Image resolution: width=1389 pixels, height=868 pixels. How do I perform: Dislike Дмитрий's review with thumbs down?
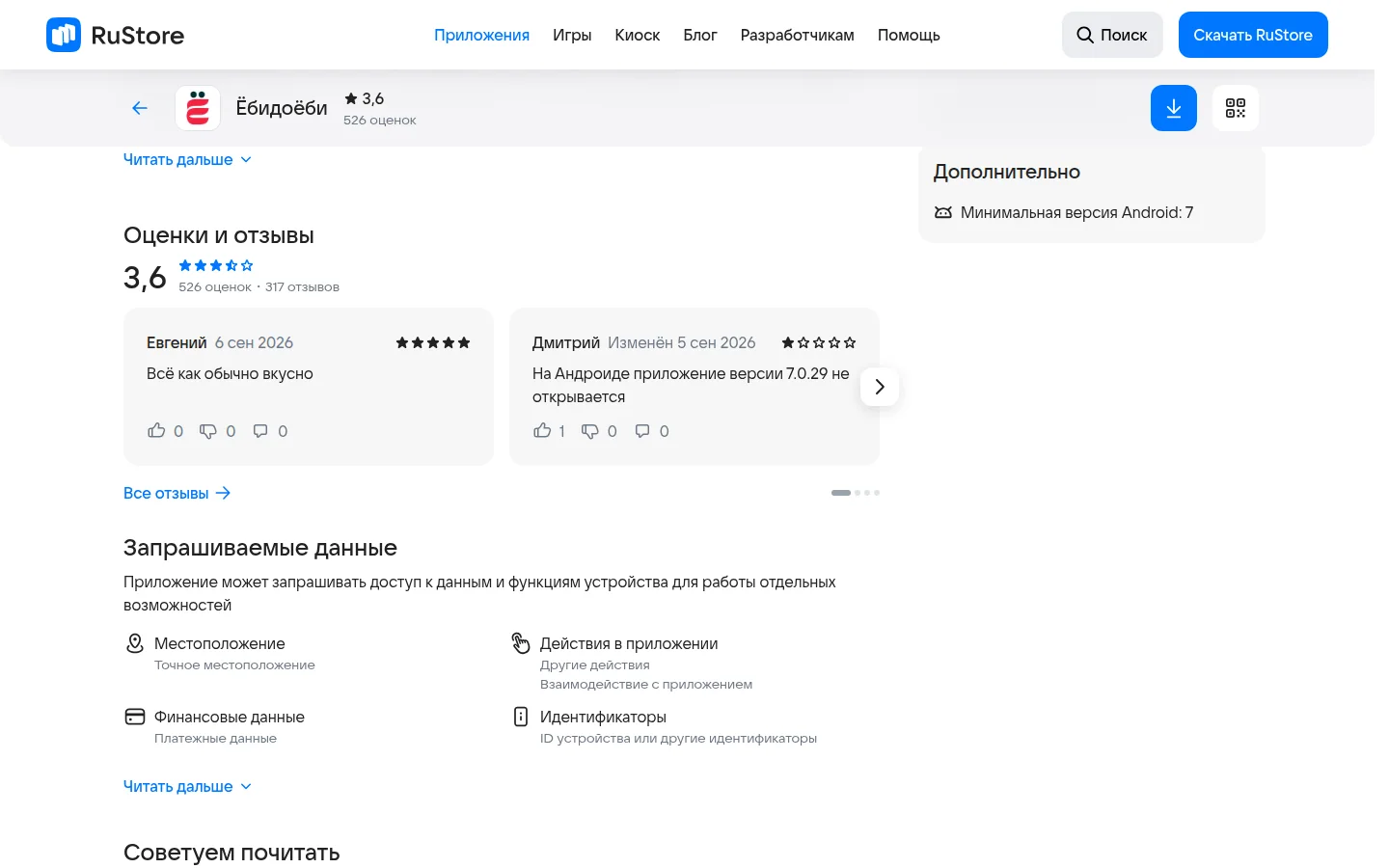590,431
